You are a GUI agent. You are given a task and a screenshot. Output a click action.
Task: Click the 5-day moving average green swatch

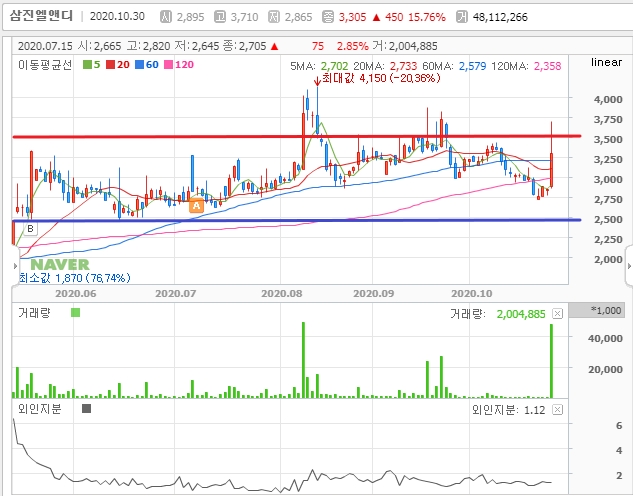tap(87, 65)
